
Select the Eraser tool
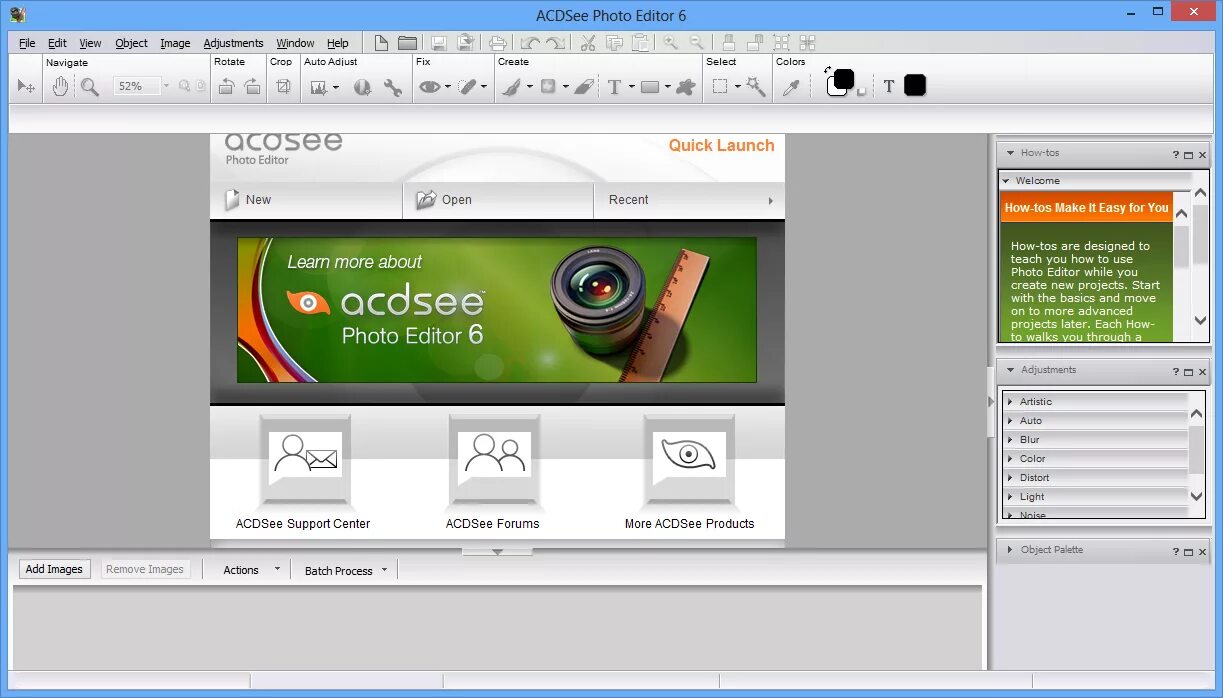tap(584, 87)
